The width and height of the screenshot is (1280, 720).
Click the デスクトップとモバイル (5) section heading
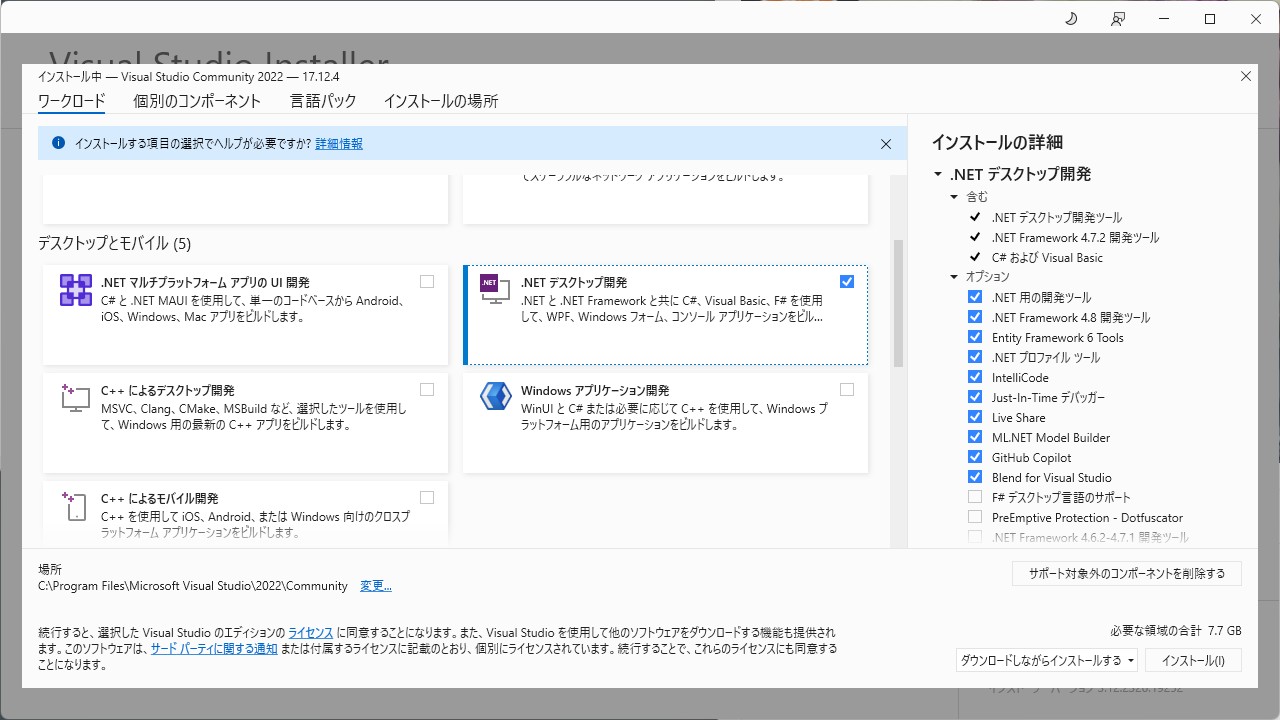114,243
